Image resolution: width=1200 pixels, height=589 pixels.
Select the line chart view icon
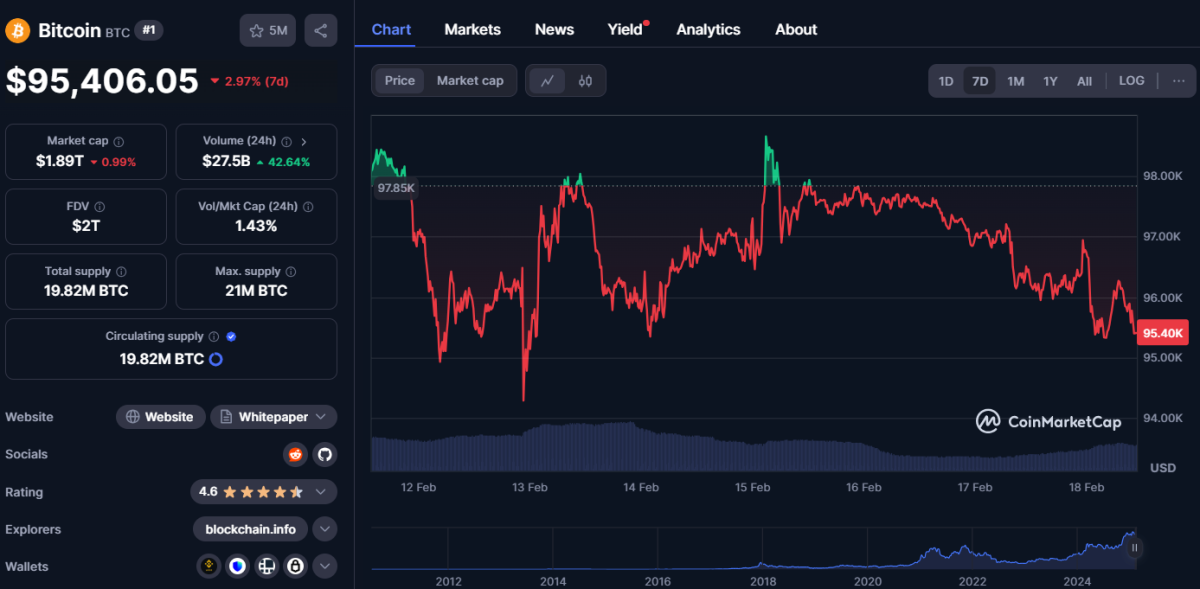pos(547,81)
